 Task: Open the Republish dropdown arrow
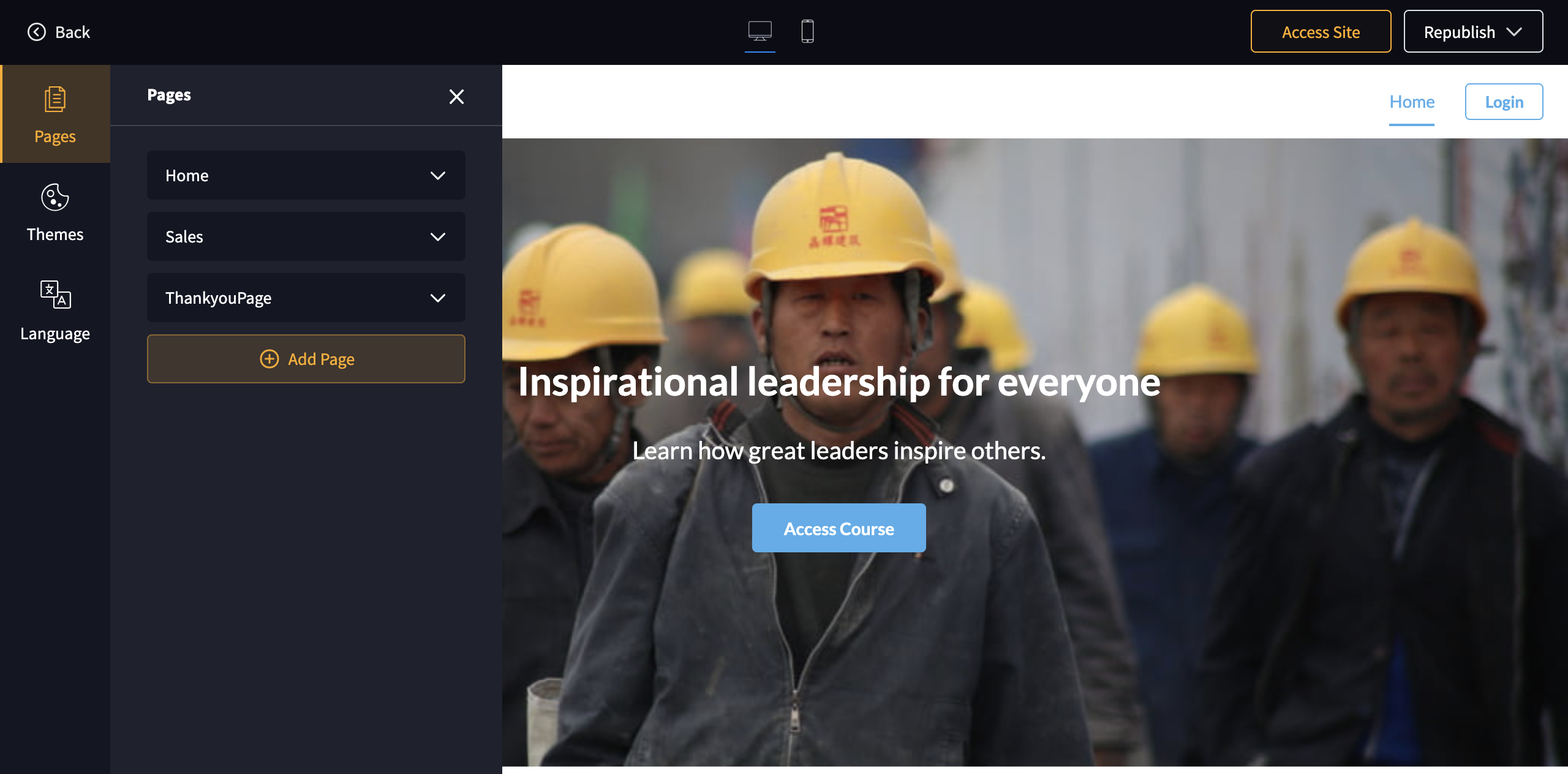(1514, 32)
